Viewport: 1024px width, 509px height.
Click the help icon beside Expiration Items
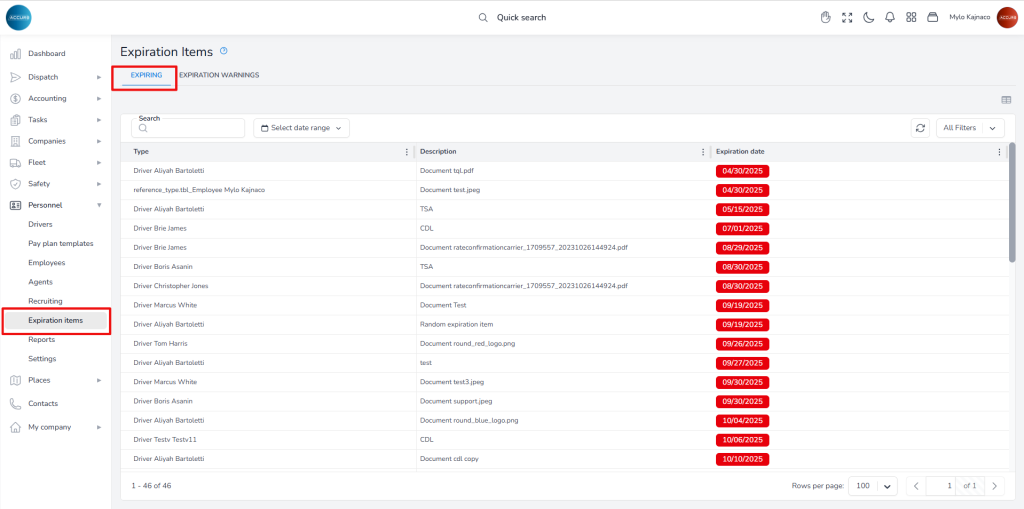coord(224,51)
